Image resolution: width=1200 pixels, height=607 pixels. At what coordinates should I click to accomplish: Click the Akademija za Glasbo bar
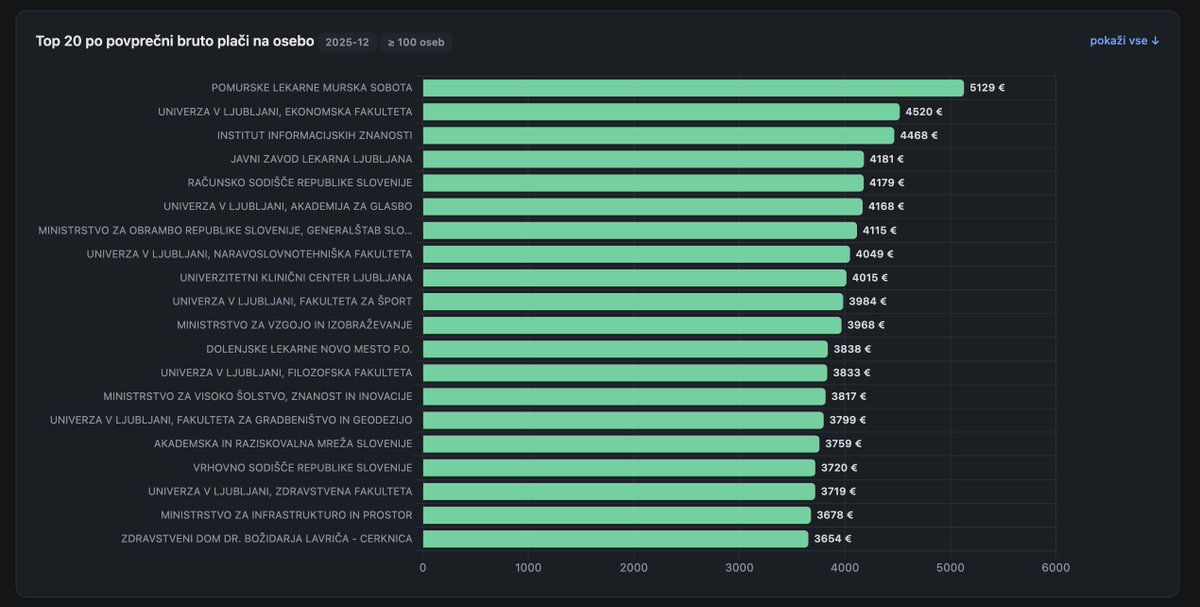pyautogui.click(x=642, y=206)
